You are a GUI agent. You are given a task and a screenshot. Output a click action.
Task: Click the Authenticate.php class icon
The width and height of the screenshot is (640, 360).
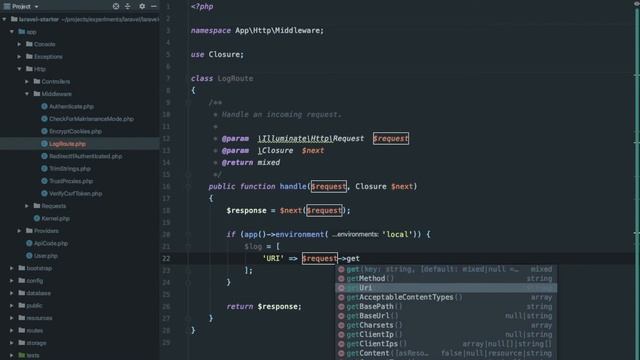(x=44, y=106)
